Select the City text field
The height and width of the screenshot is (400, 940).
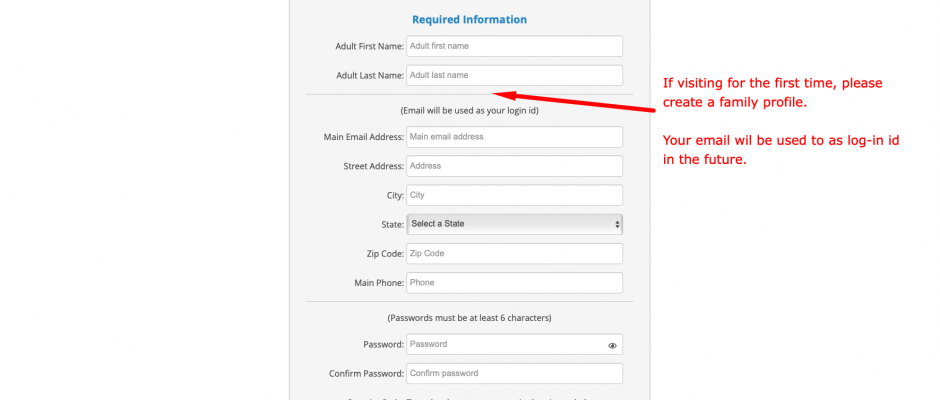click(x=514, y=196)
